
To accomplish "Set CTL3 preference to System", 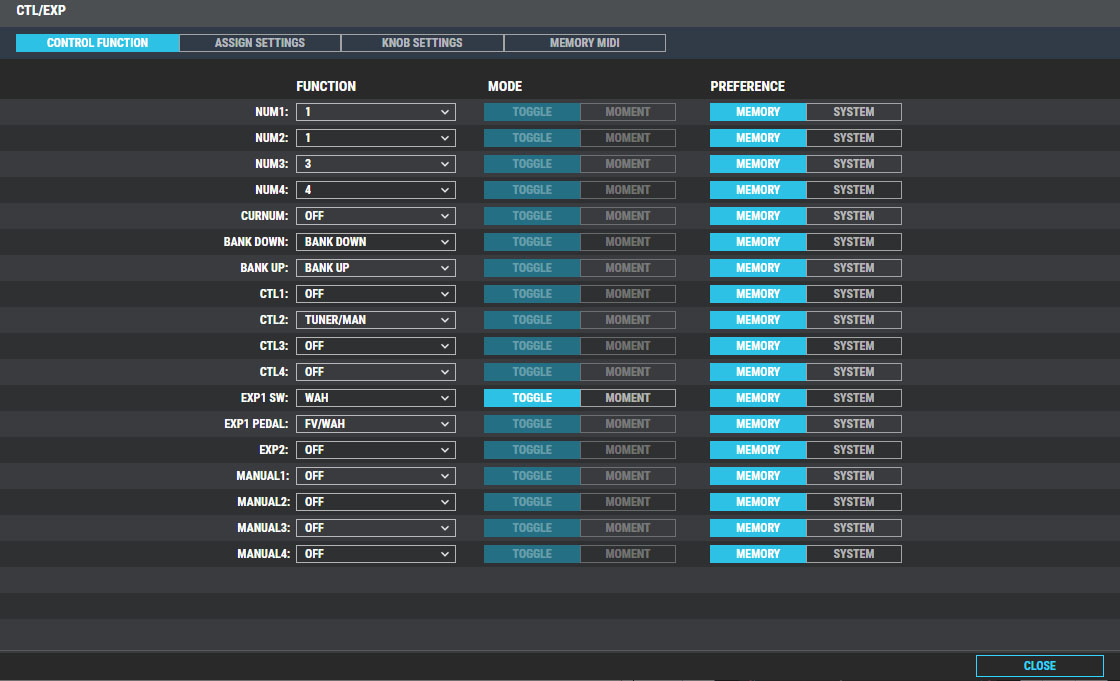I will tap(854, 346).
